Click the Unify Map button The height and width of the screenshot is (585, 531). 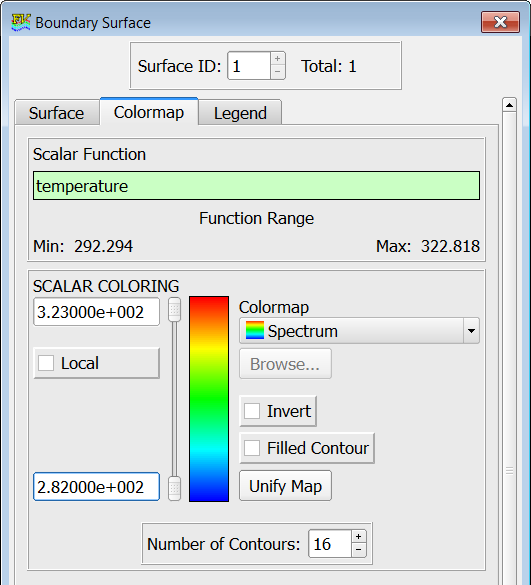285,486
